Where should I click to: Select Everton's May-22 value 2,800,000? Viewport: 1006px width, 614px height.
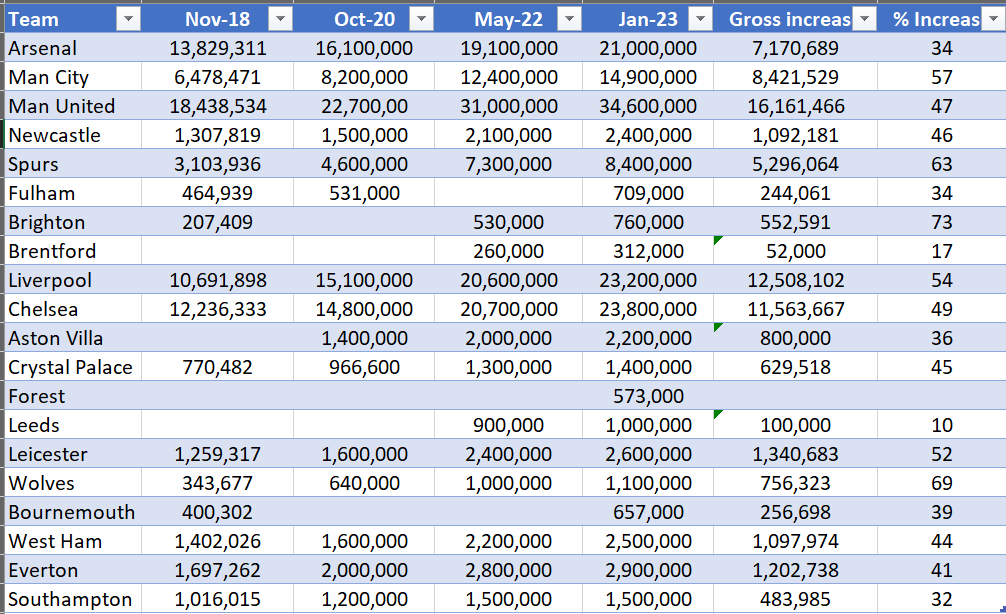pos(508,570)
